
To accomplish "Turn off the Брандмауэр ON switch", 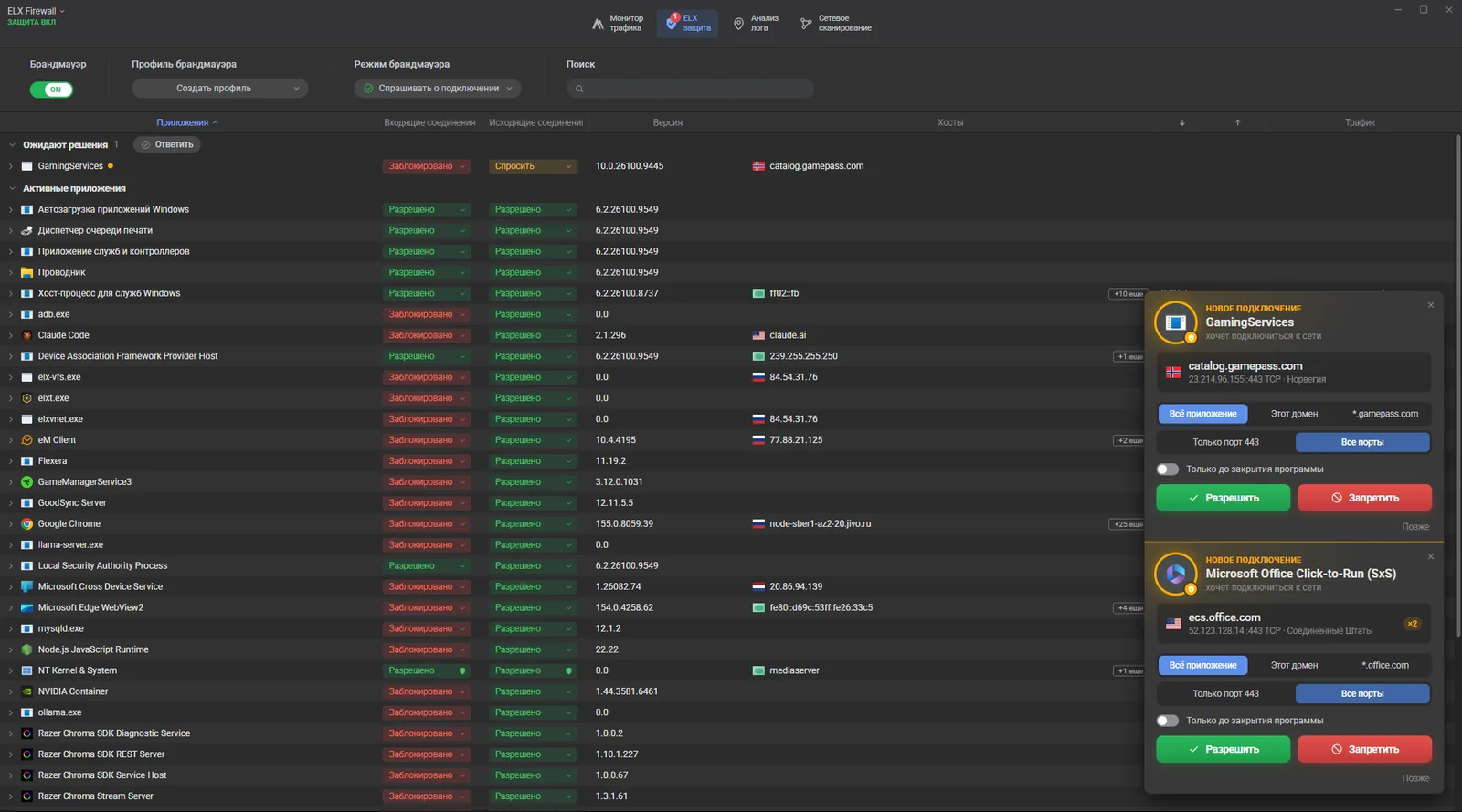I will [x=51, y=90].
